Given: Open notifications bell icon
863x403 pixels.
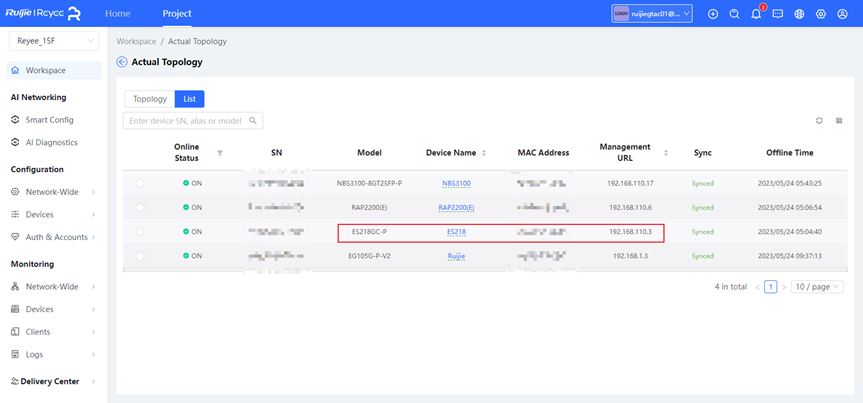Looking at the screenshot, I should pyautogui.click(x=756, y=14).
